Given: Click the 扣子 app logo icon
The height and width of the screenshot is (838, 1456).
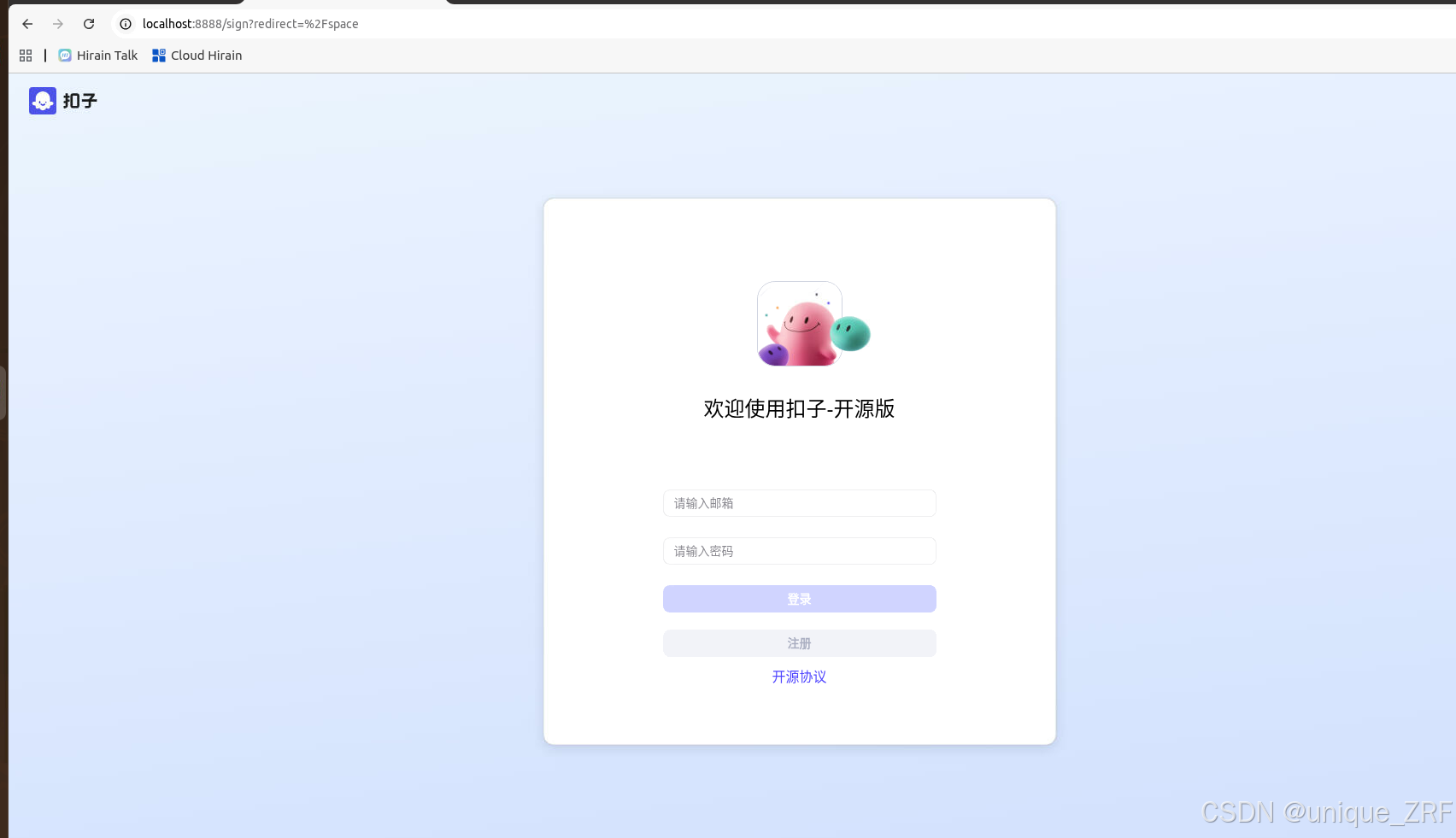Looking at the screenshot, I should (42, 100).
